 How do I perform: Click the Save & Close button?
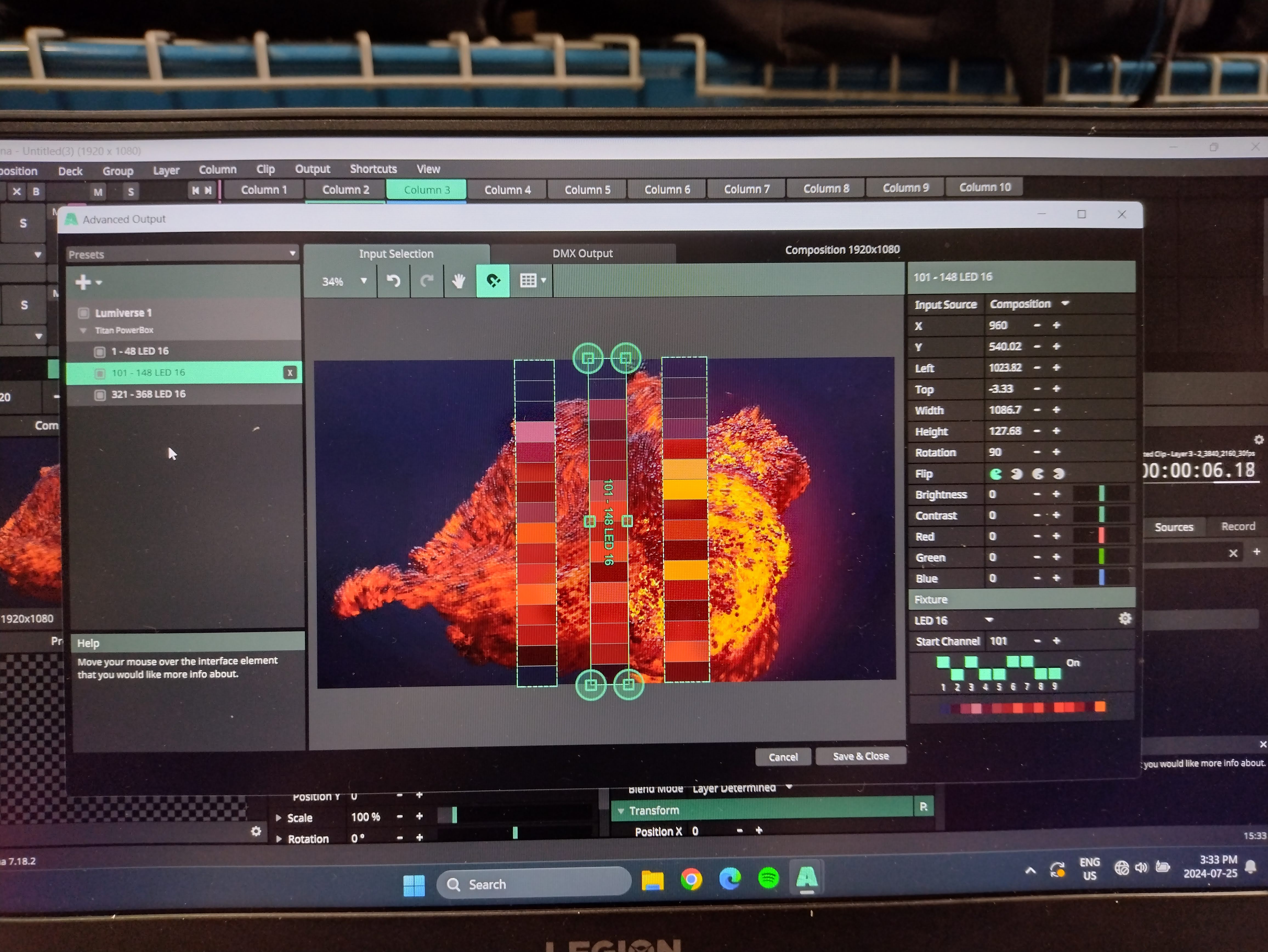pyautogui.click(x=860, y=756)
